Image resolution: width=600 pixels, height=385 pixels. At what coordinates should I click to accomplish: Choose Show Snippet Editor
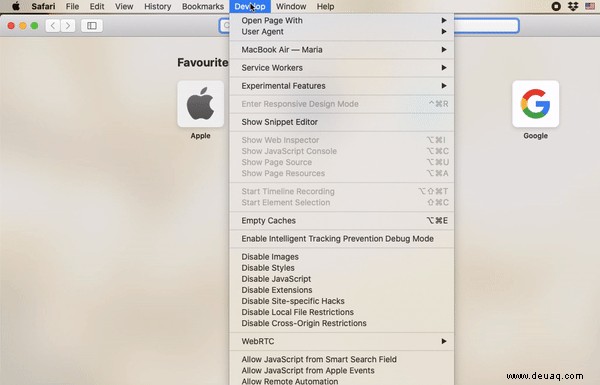(342, 122)
